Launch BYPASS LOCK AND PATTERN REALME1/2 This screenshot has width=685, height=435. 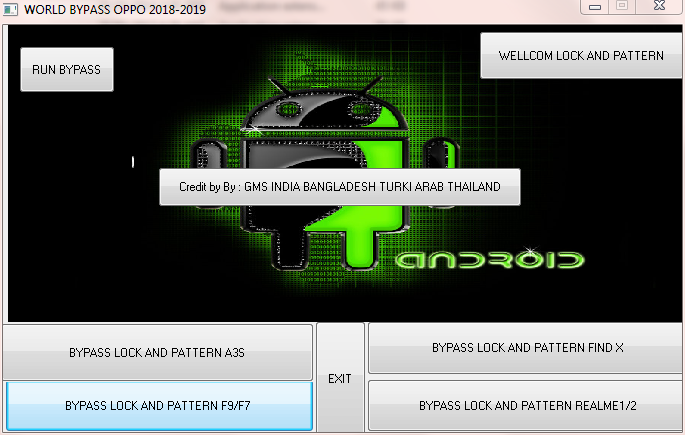coord(526,406)
